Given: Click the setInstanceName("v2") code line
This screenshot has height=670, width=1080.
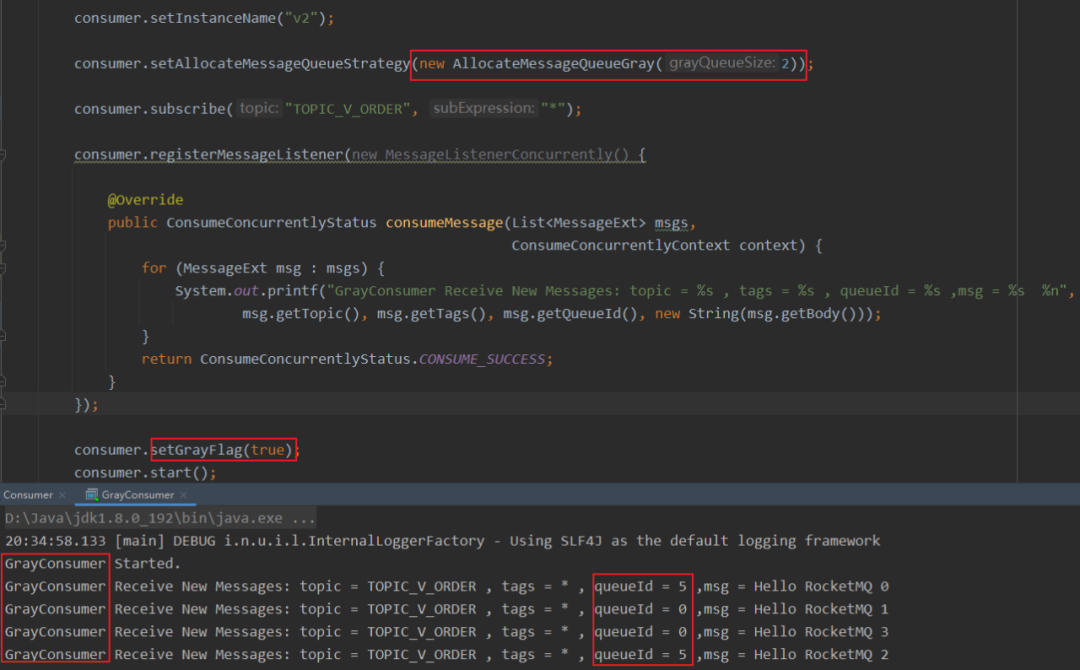Looking at the screenshot, I should tap(204, 18).
